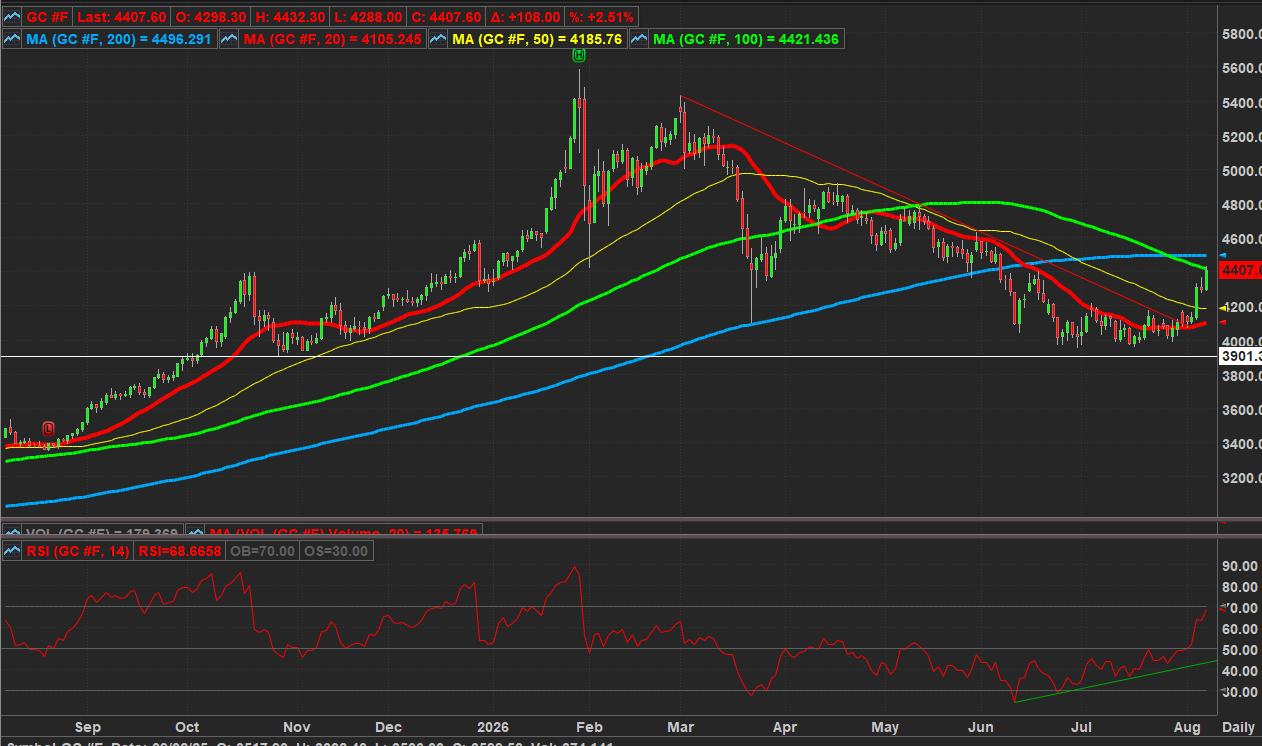Image resolution: width=1262 pixels, height=746 pixels.
Task: Open the MA (GC #F, 20) = 4105.245 study label
Action: [333, 39]
